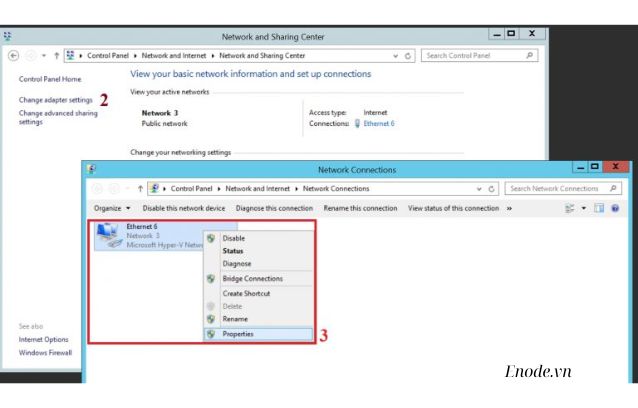Open help icon in Network Connections toolbar
Viewport: 638px width, 408px height.
(615, 208)
